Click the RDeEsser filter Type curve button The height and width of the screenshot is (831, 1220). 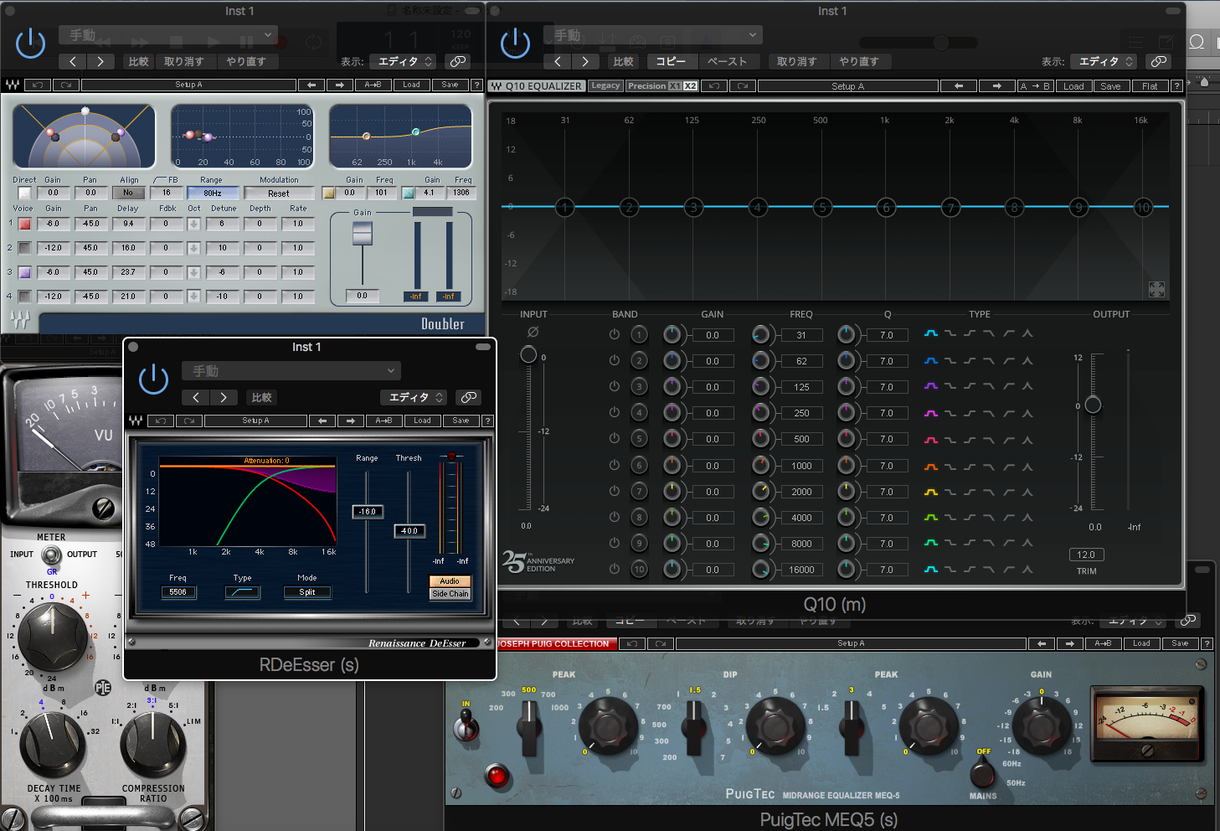(x=243, y=592)
